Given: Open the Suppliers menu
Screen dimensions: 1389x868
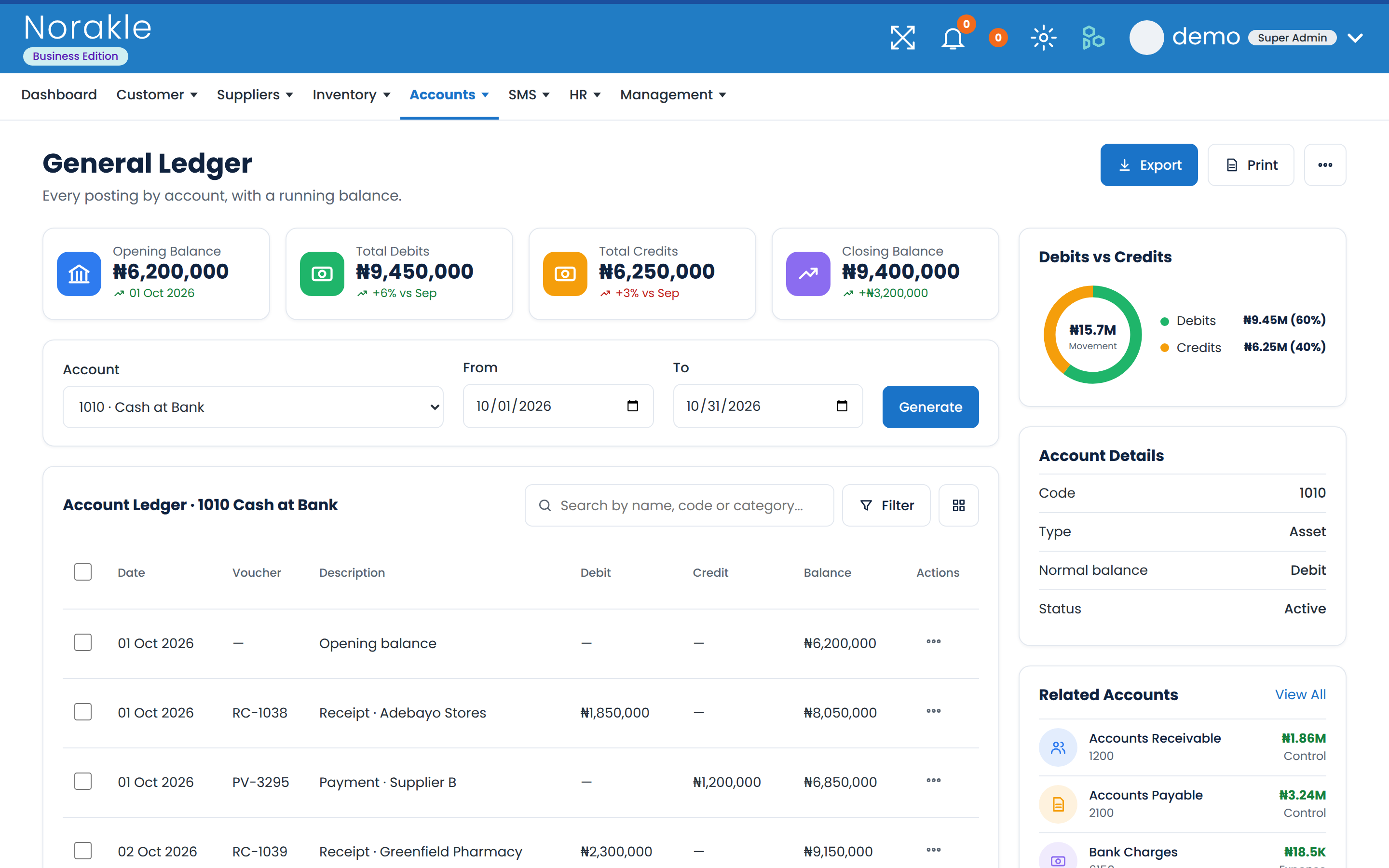Looking at the screenshot, I should click(x=255, y=95).
